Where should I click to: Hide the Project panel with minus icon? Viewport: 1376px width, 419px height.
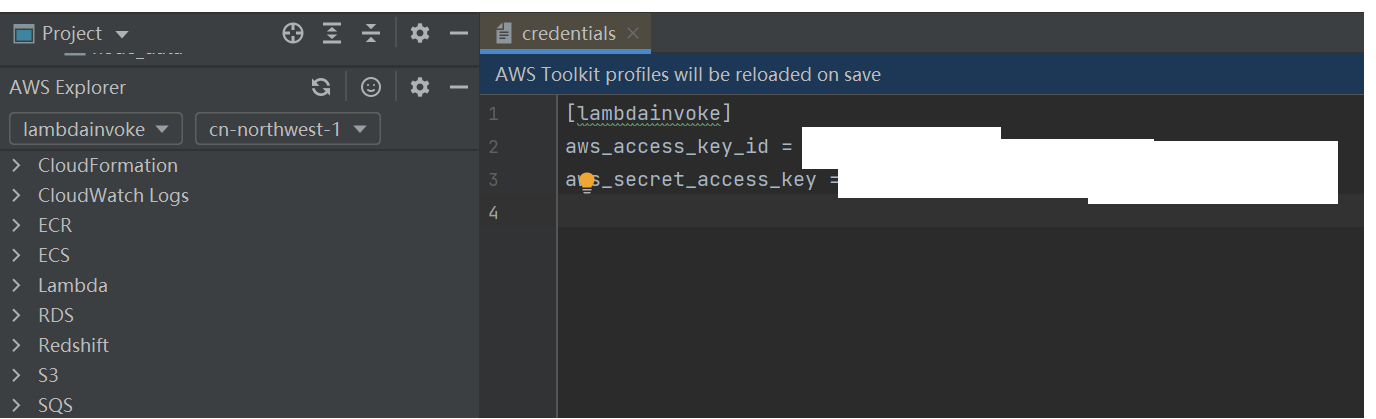(459, 34)
